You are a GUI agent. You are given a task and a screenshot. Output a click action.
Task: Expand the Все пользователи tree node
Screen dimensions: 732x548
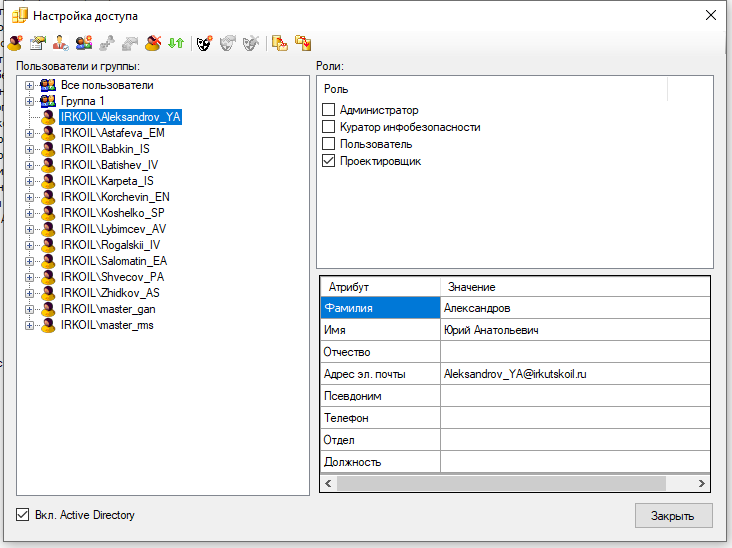(x=29, y=85)
